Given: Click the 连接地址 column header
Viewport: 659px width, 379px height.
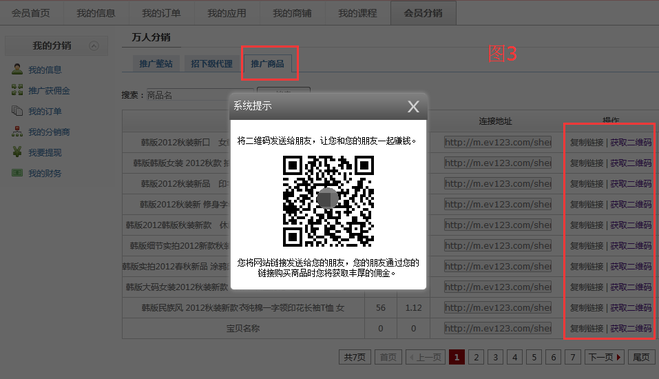Looking at the screenshot, I should point(496,121).
